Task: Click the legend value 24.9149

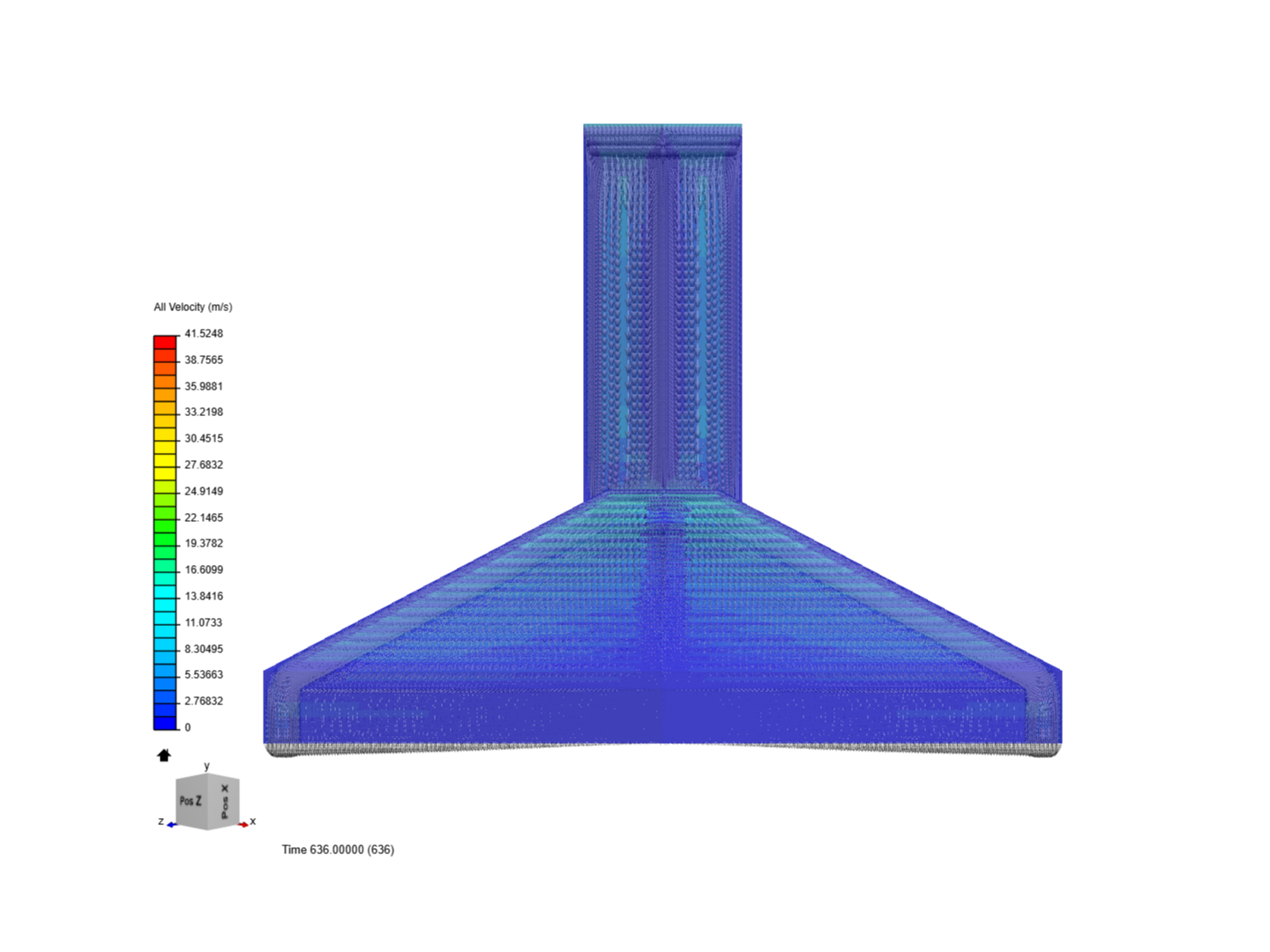Action: pyautogui.click(x=204, y=491)
